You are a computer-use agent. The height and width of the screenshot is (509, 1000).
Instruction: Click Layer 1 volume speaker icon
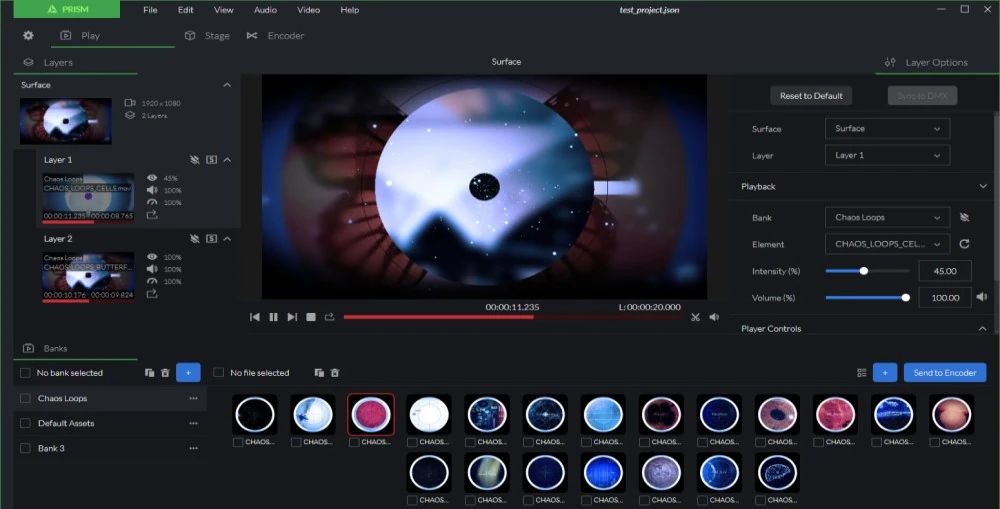point(152,190)
